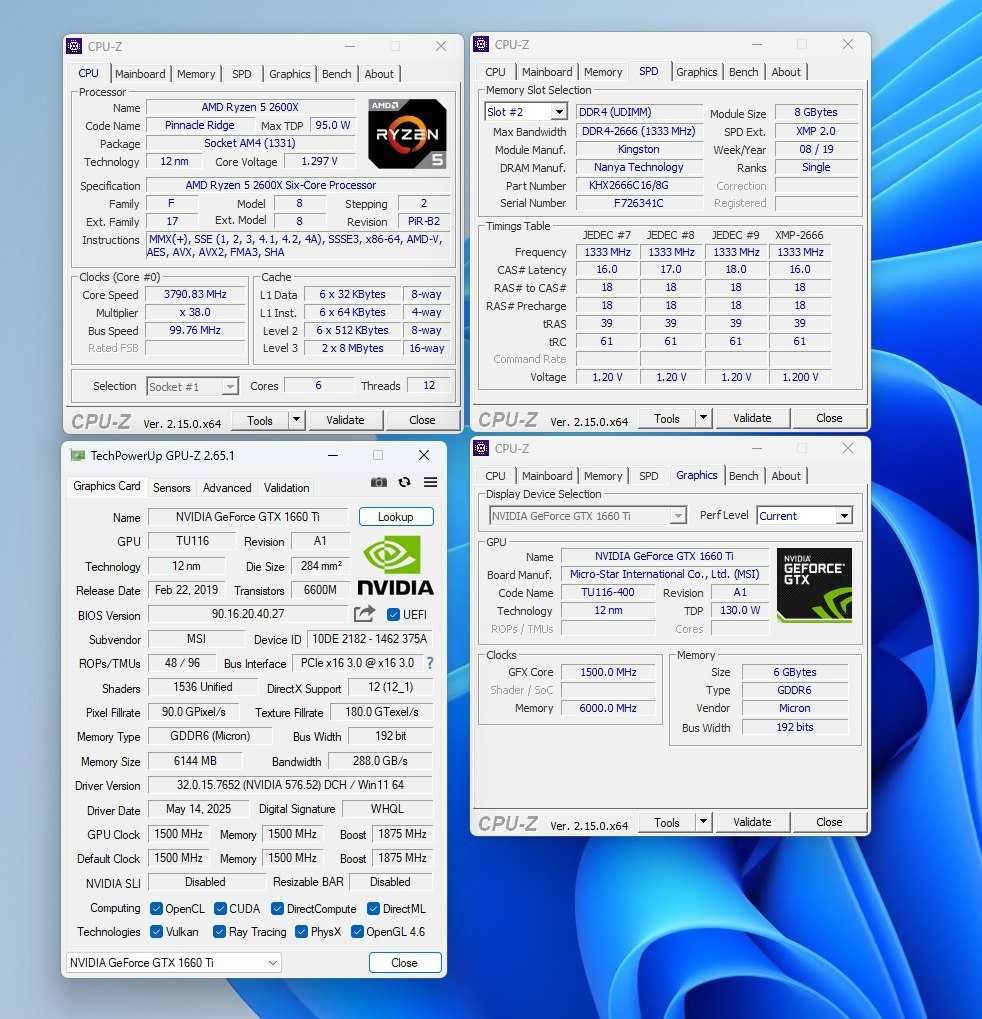Image resolution: width=982 pixels, height=1019 pixels.
Task: Click the GPU-Z title bar app icon
Action: click(x=78, y=456)
